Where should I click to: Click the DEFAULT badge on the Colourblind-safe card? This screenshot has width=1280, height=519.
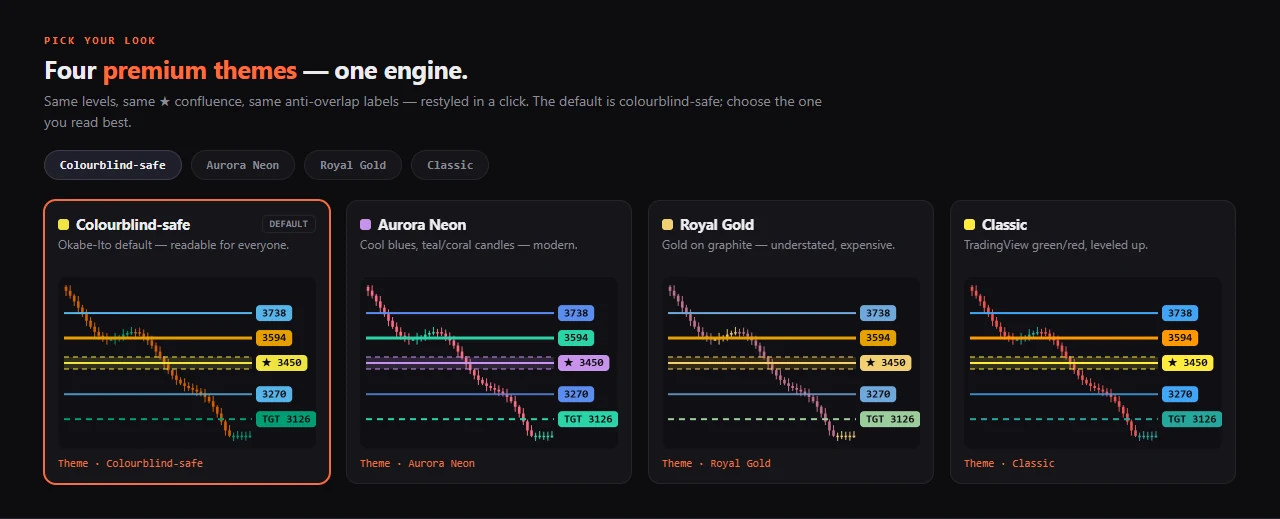pos(289,224)
